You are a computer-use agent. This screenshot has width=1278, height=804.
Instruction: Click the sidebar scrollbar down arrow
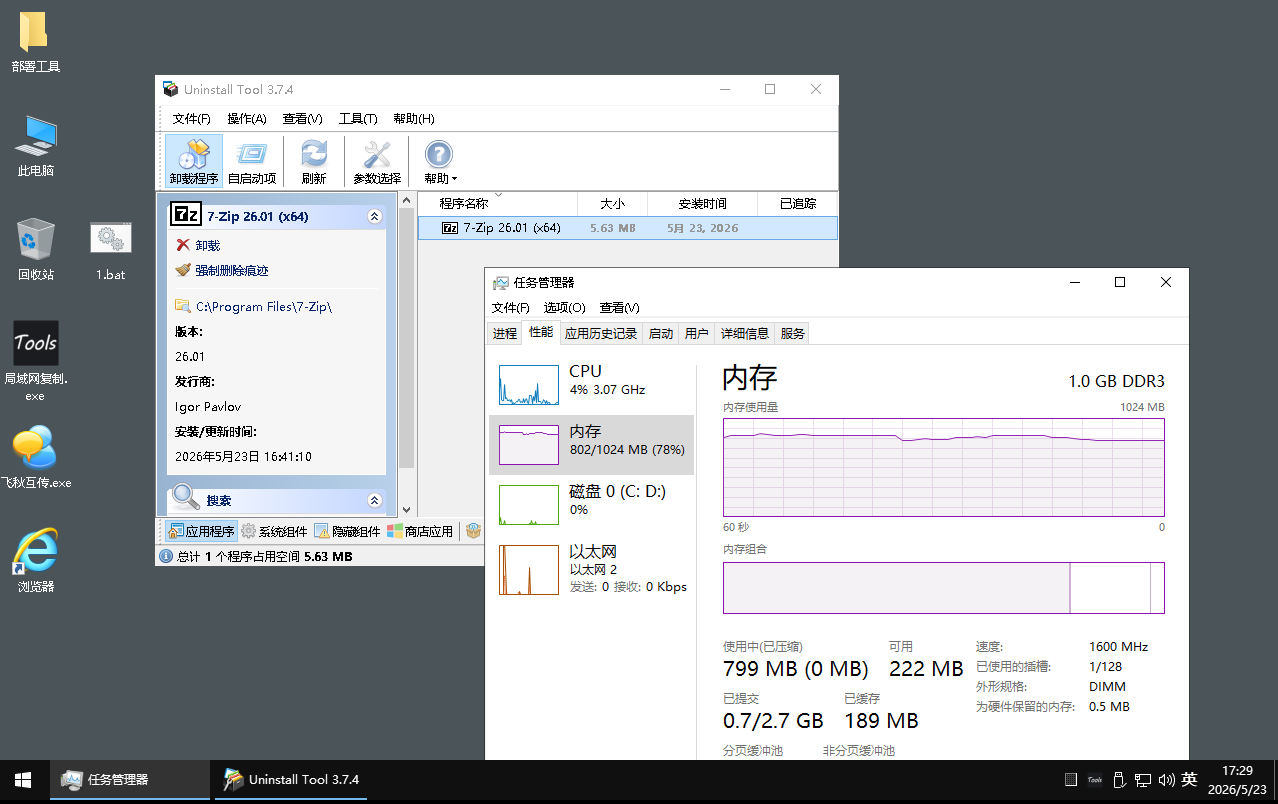[x=406, y=509]
